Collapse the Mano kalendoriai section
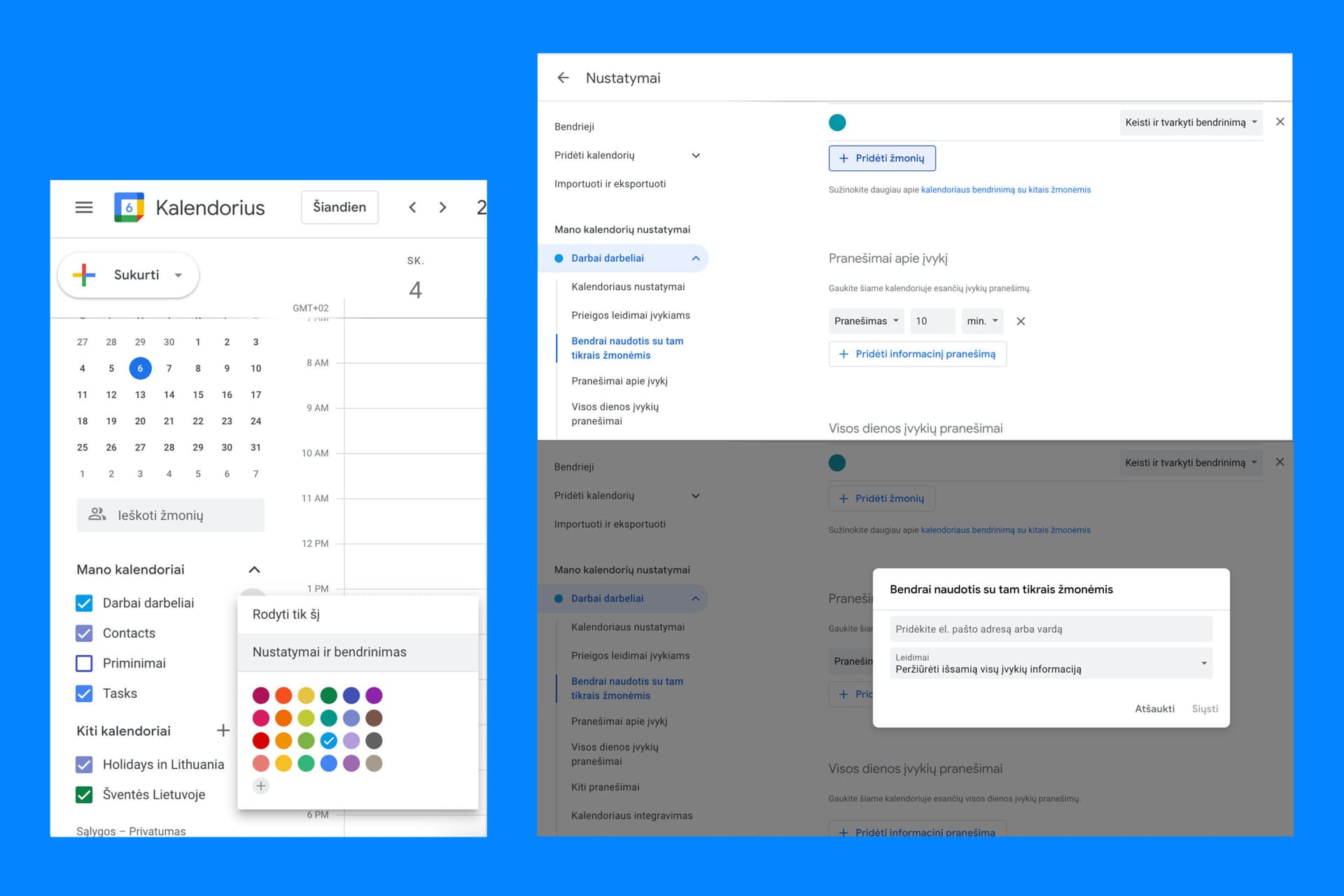This screenshot has width=1344, height=896. click(254, 570)
